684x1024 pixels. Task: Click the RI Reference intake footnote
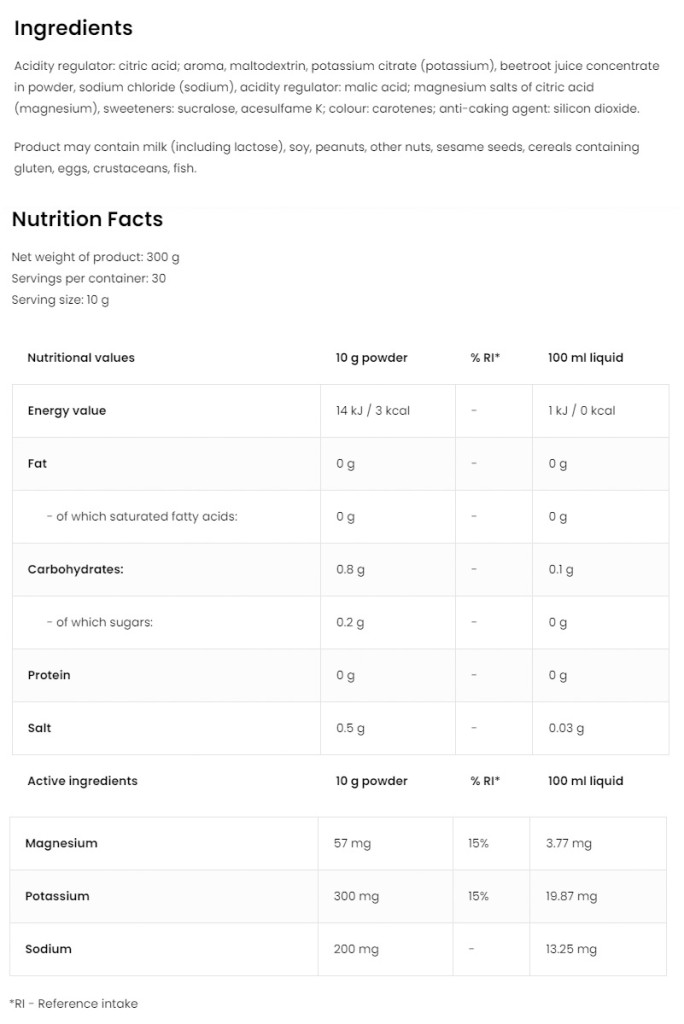point(74,1003)
